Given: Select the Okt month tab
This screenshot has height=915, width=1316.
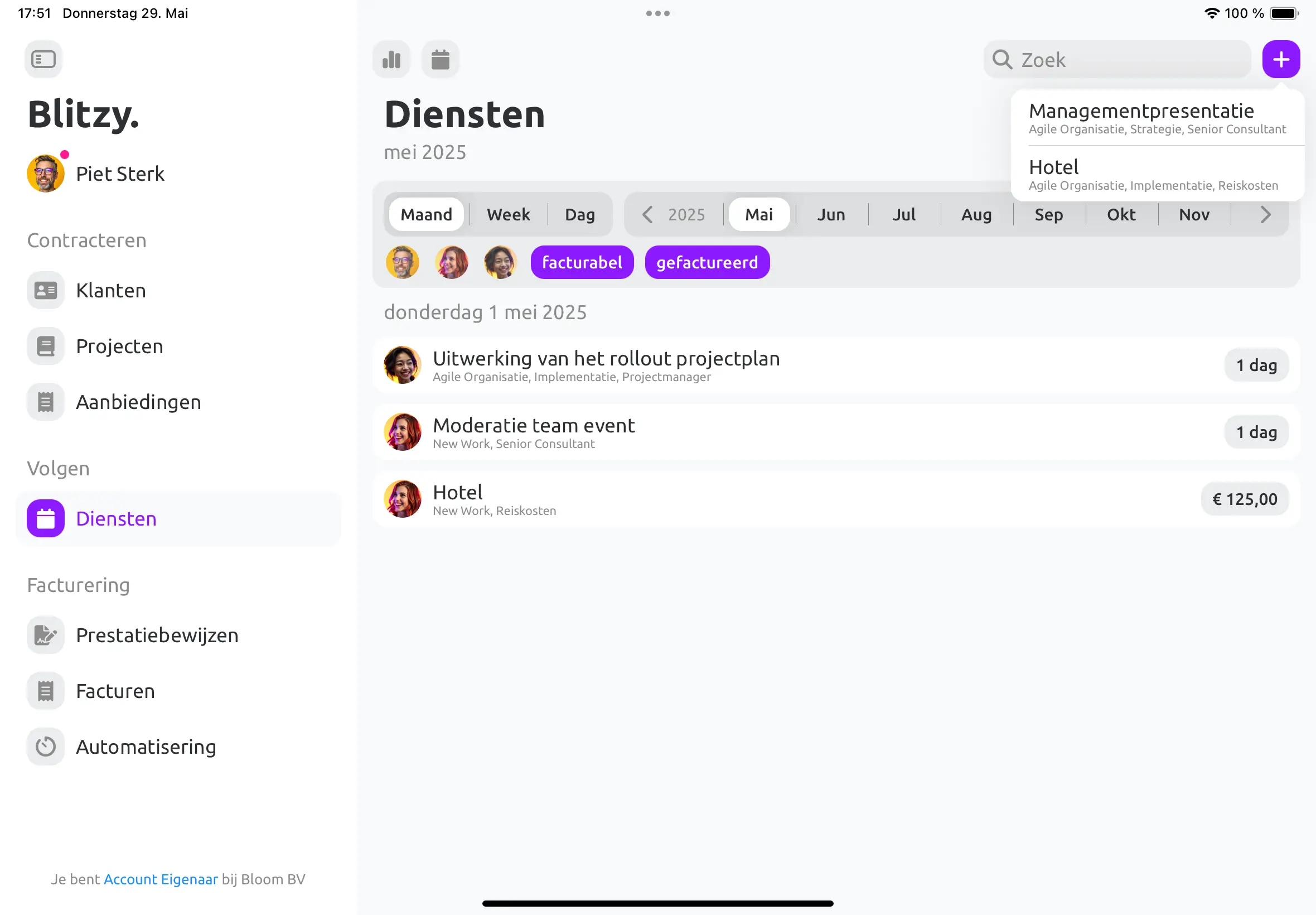Looking at the screenshot, I should click(1121, 214).
